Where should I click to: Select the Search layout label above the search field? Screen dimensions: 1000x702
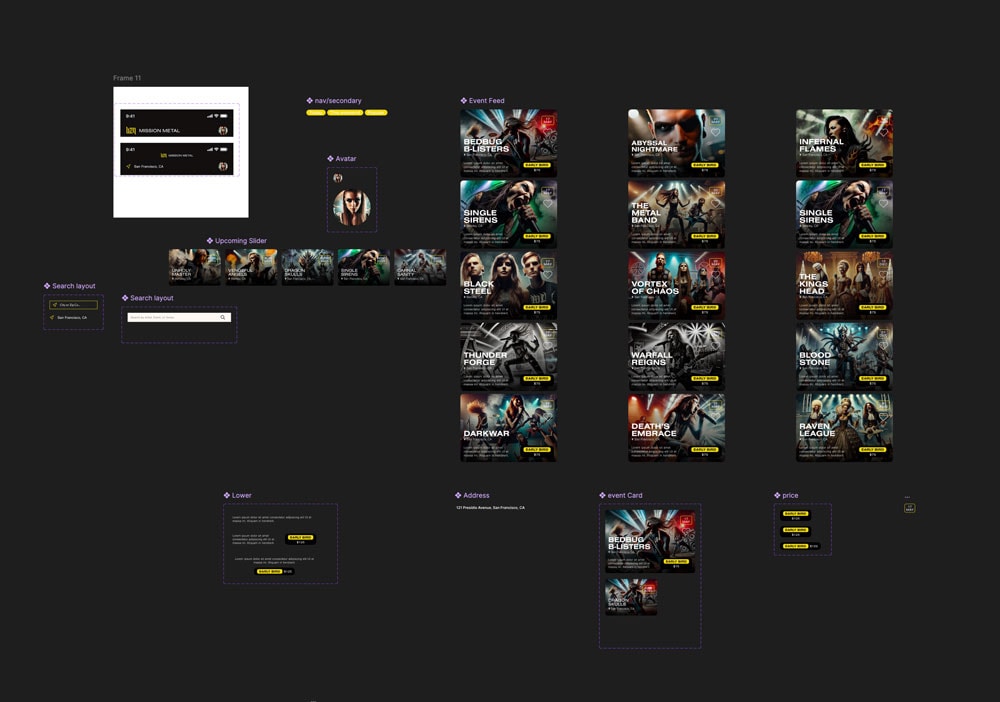tap(152, 298)
